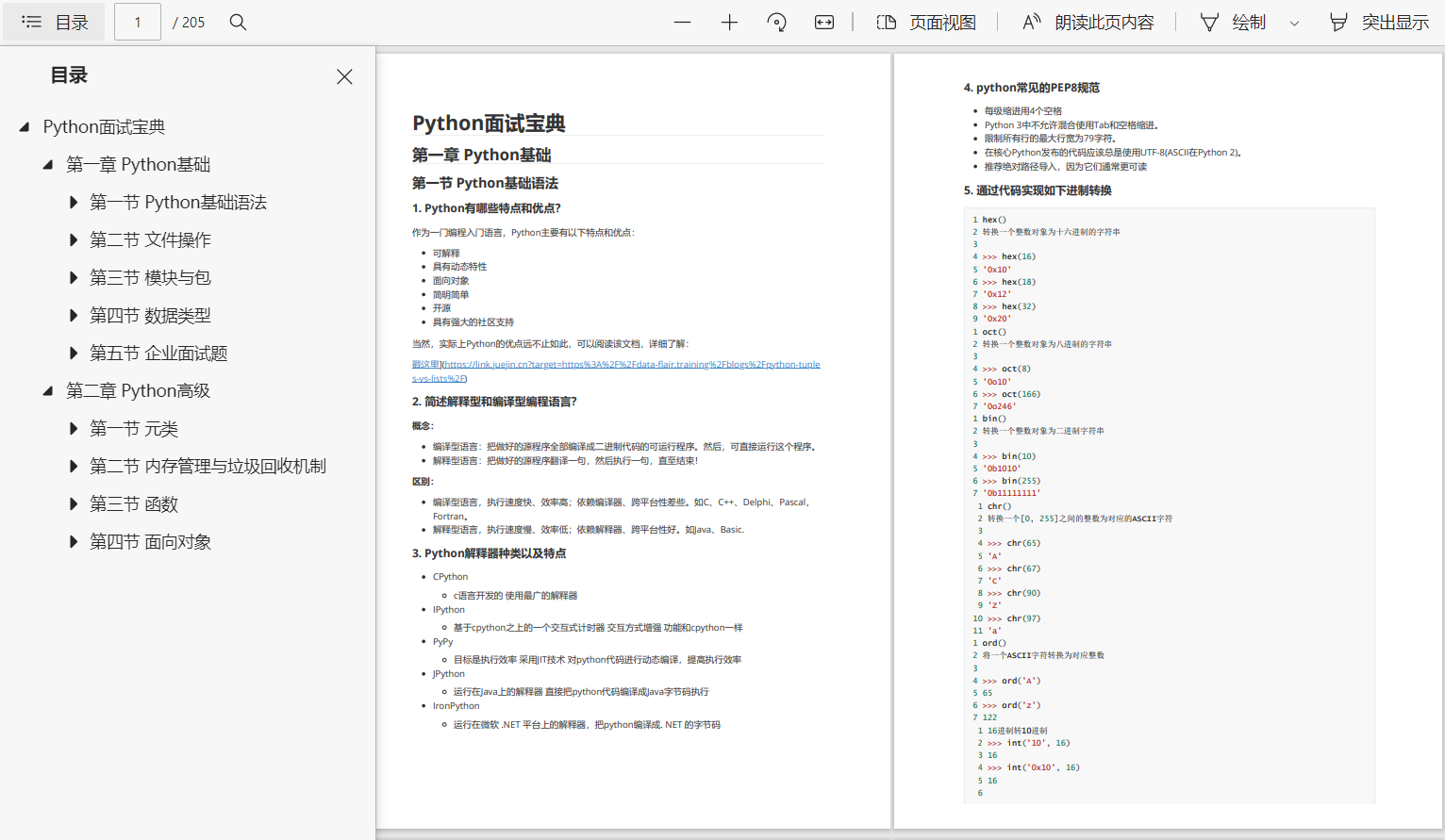The width and height of the screenshot is (1445, 840).
Task: Open the 绘制 dropdown arrow
Action: pyautogui.click(x=1294, y=23)
